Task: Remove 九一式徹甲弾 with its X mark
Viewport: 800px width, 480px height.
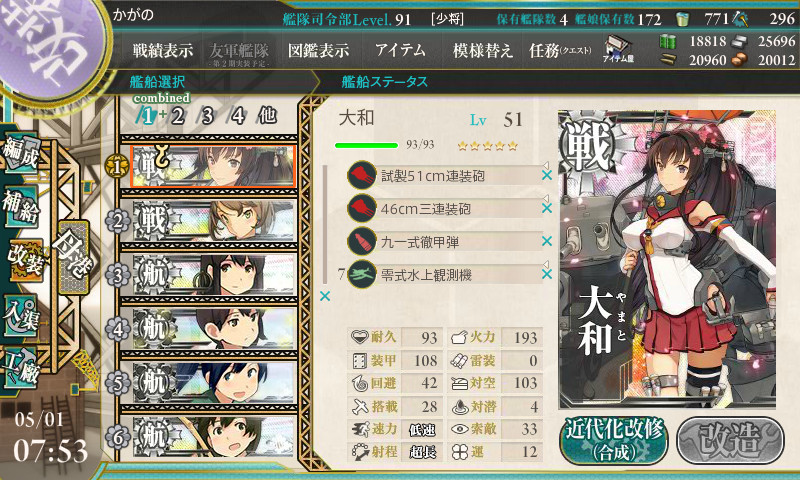Action: [547, 241]
